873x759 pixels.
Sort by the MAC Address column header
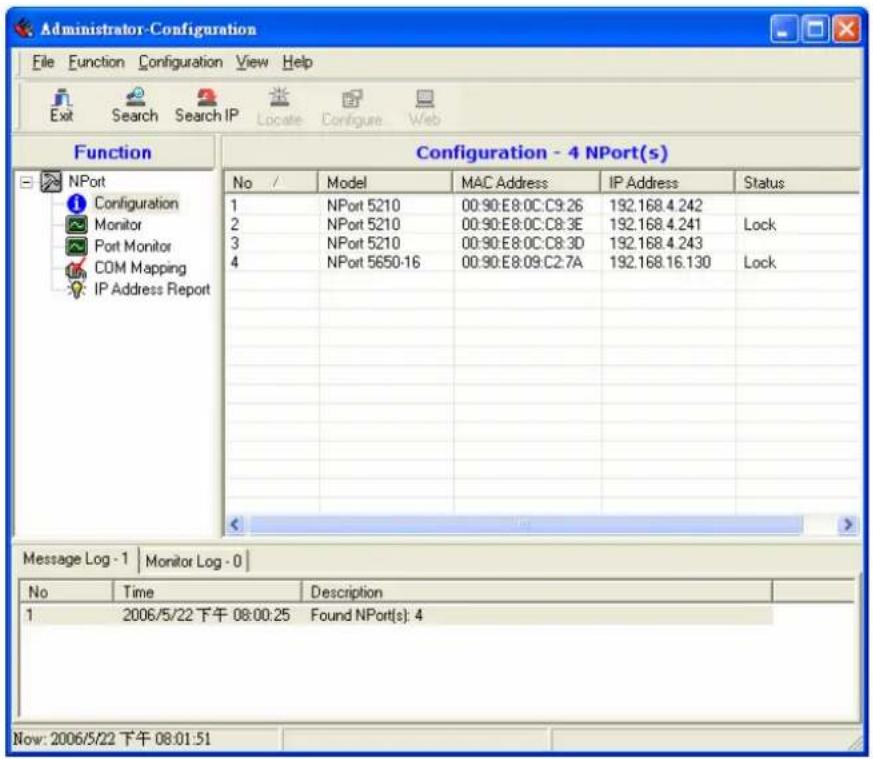point(526,182)
